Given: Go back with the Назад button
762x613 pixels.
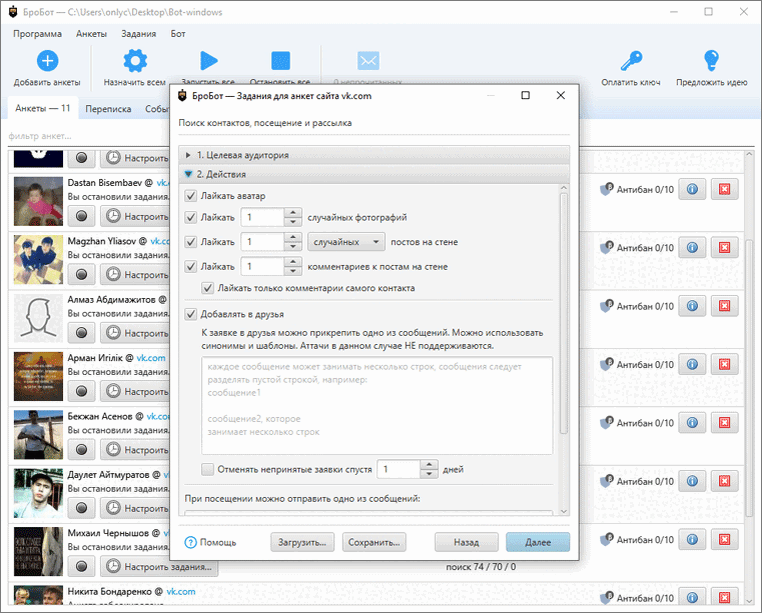Looking at the screenshot, I should pos(467,542).
